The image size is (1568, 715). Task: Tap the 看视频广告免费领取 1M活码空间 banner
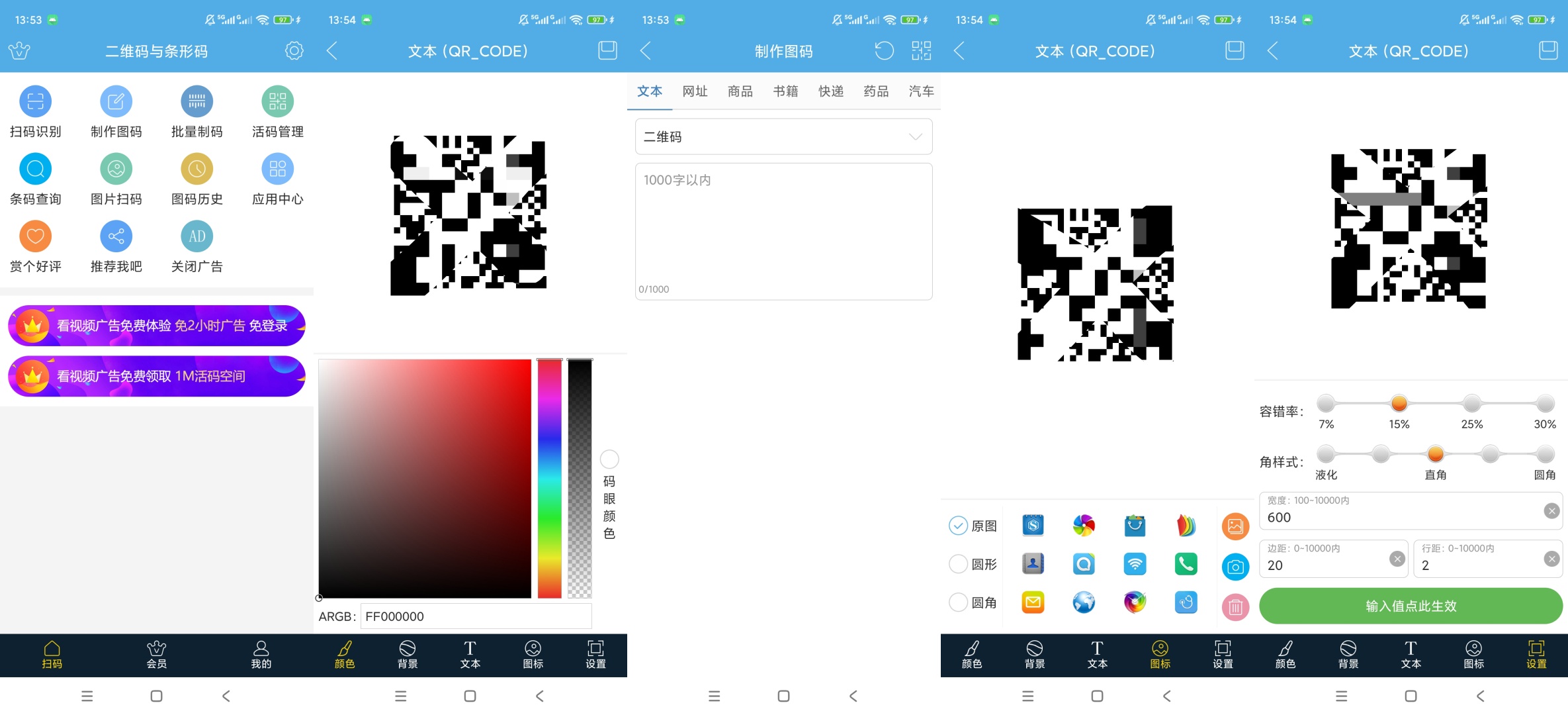coord(157,376)
